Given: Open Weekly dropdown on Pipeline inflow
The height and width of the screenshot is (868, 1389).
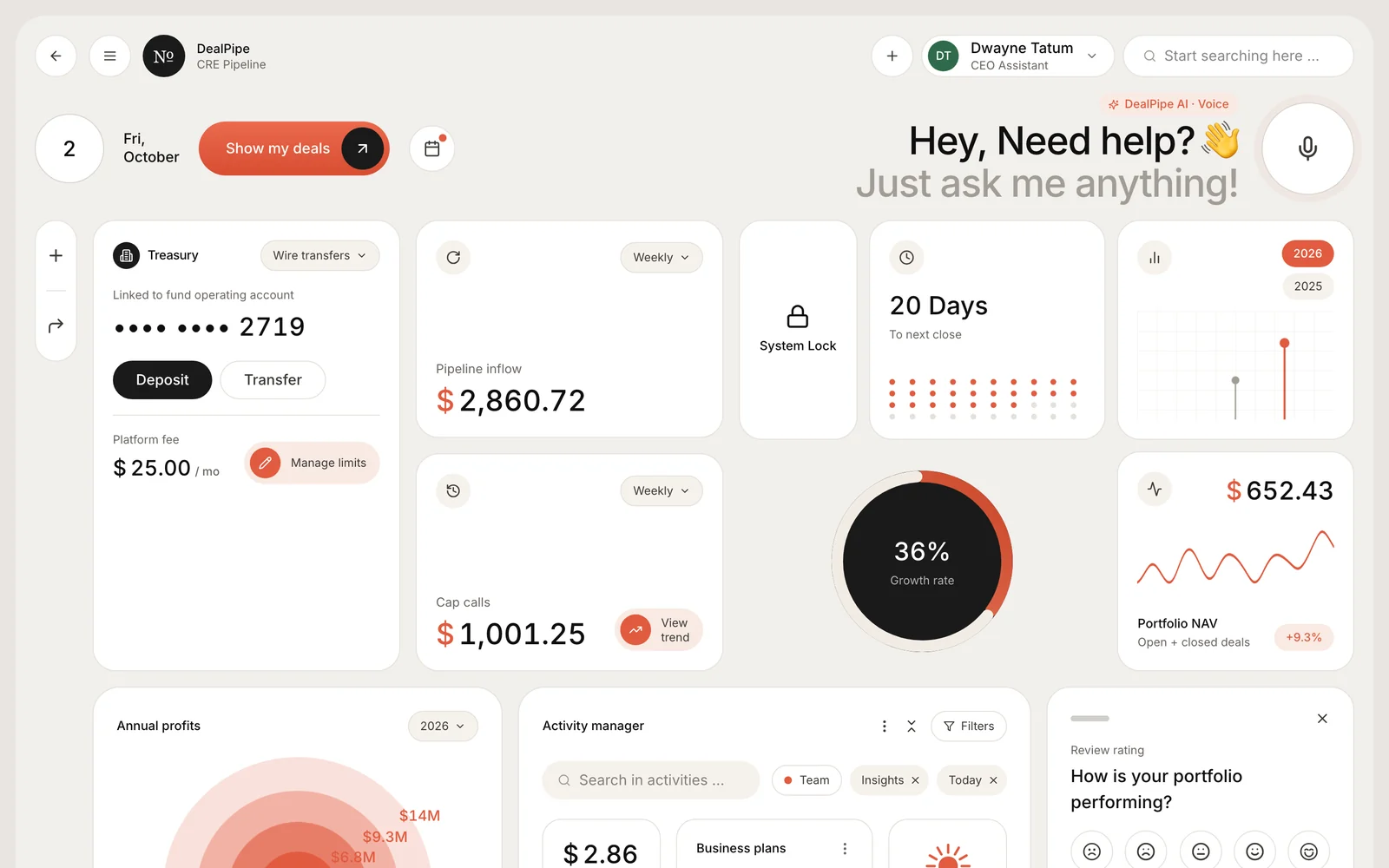Looking at the screenshot, I should click(x=661, y=258).
